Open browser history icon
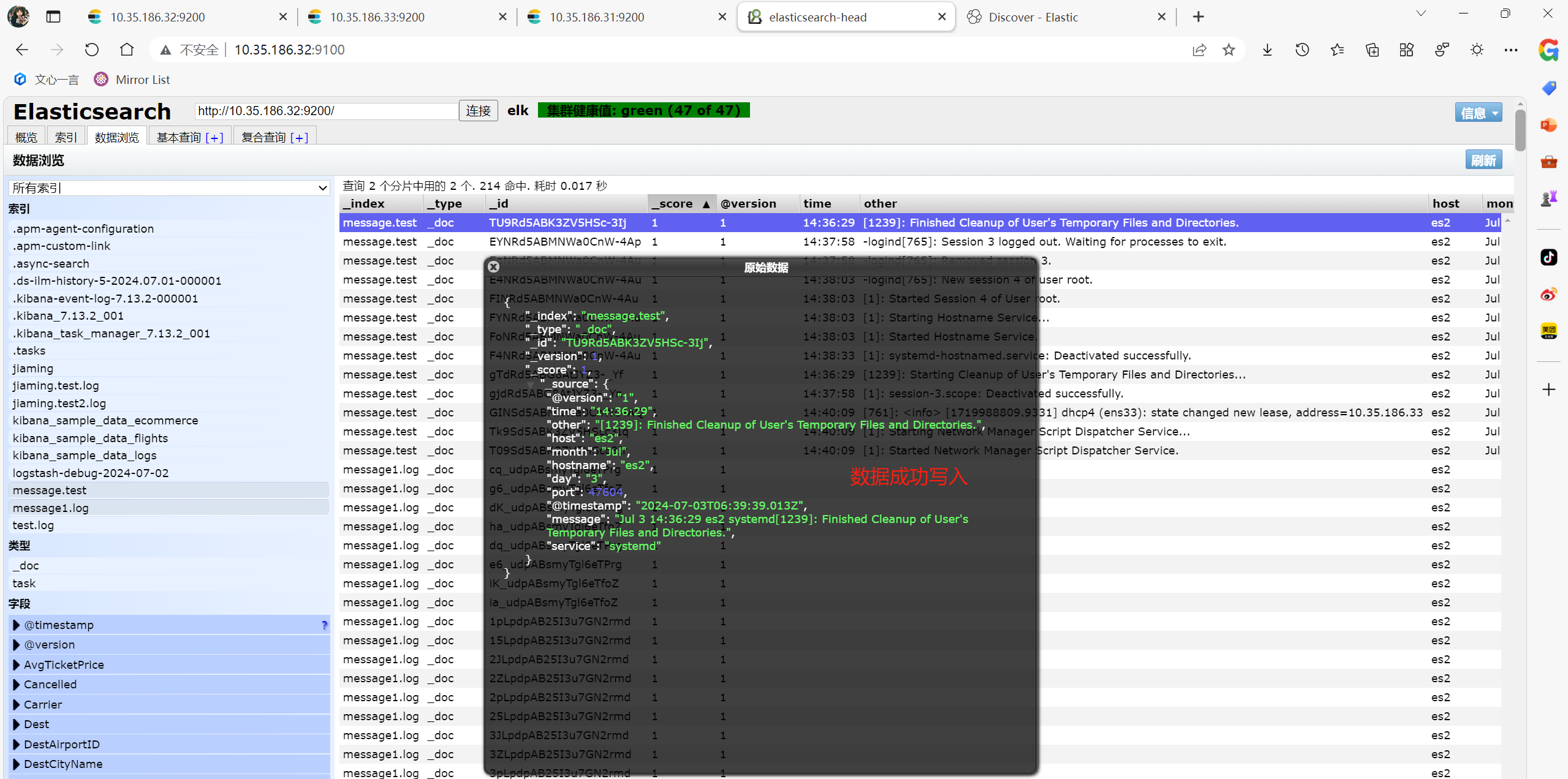The image size is (1568, 779). click(1302, 50)
